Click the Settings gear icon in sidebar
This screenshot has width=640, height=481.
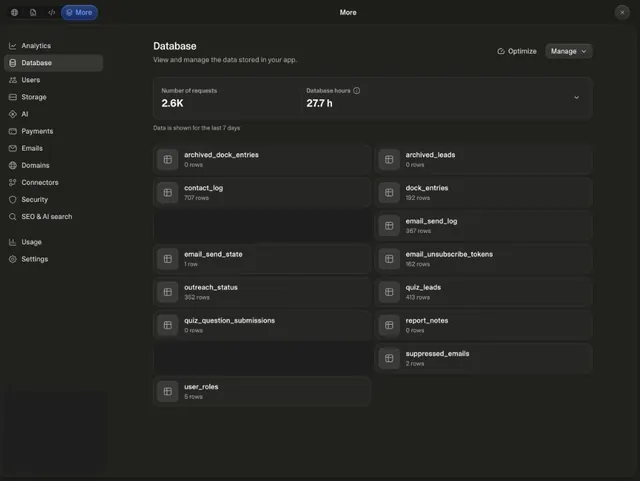tap(13, 259)
